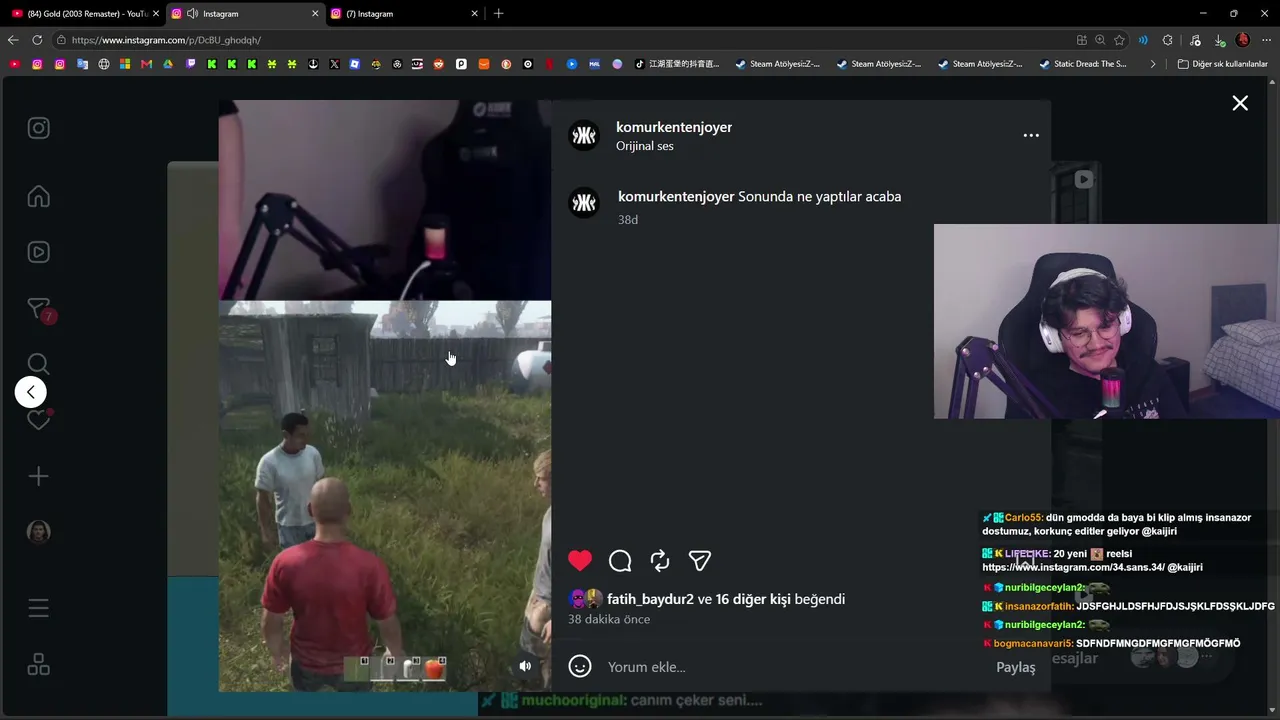This screenshot has height=720, width=1280.
Task: Open Messages with 7 unread badge
Action: tap(39, 309)
